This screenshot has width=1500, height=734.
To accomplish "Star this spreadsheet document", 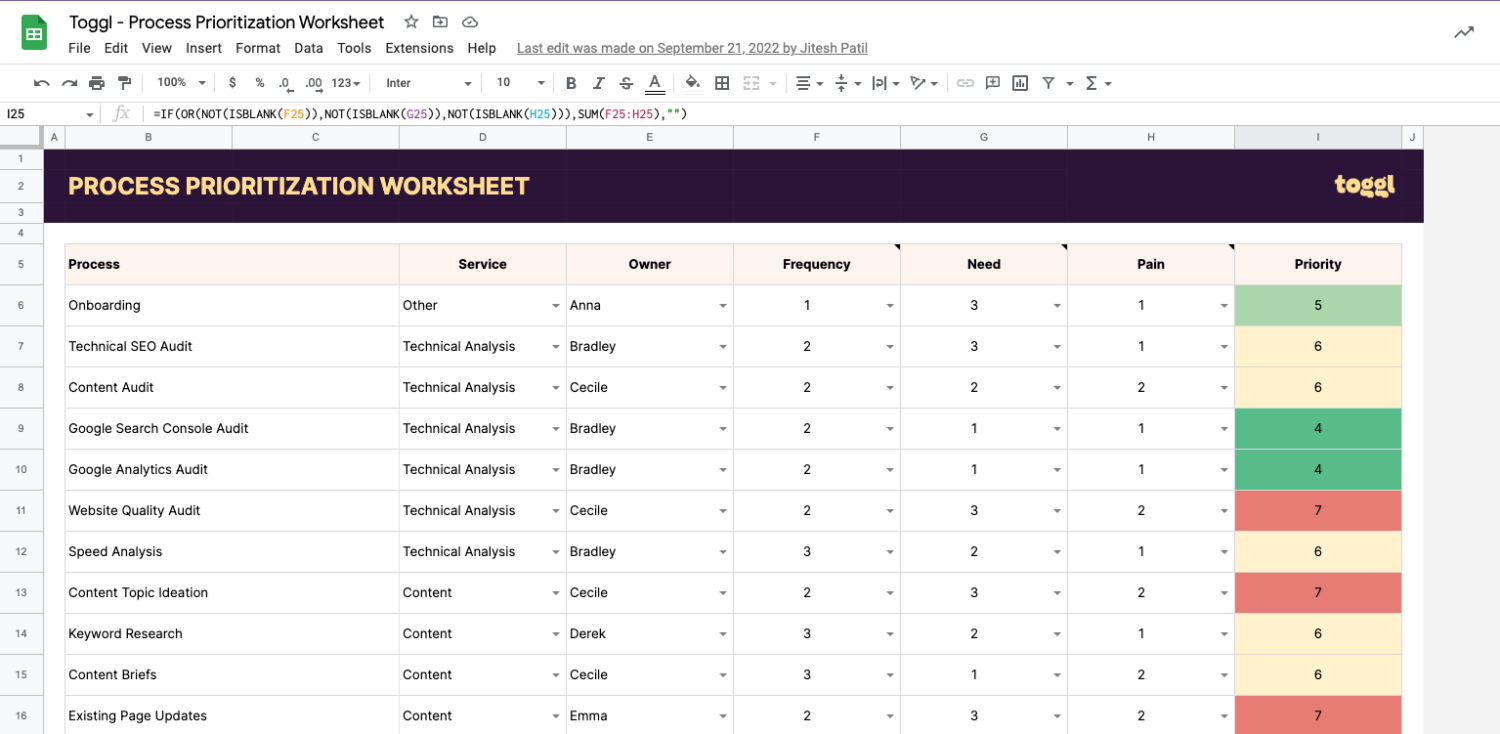I will [x=411, y=22].
